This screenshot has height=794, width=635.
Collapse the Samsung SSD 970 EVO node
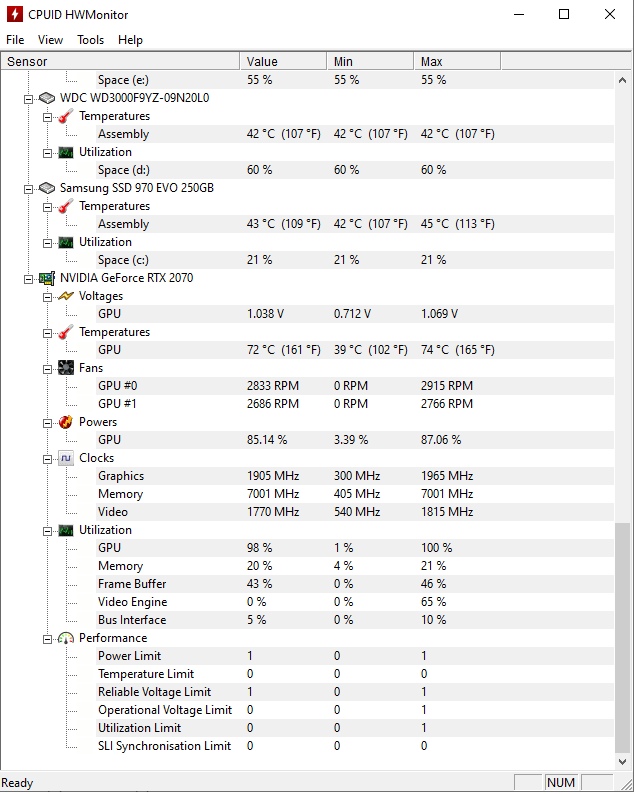click(x=28, y=188)
